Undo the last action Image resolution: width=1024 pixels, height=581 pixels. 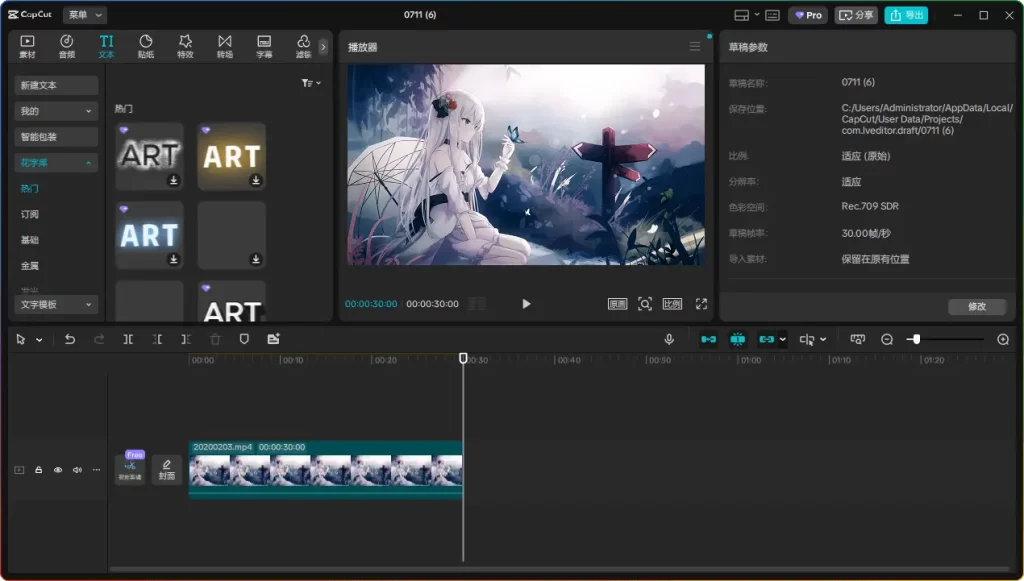[70, 339]
